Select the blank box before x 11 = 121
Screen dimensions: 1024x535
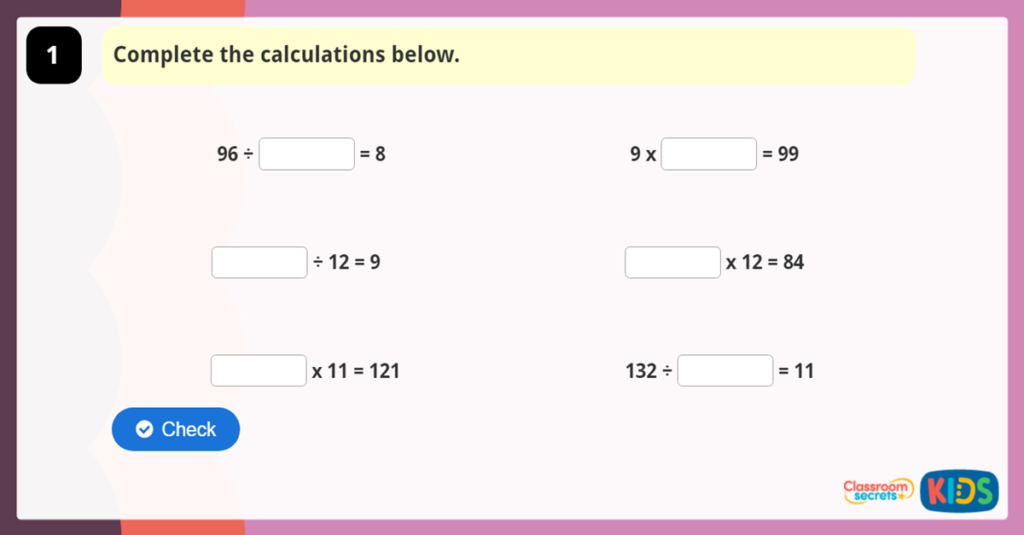259,371
